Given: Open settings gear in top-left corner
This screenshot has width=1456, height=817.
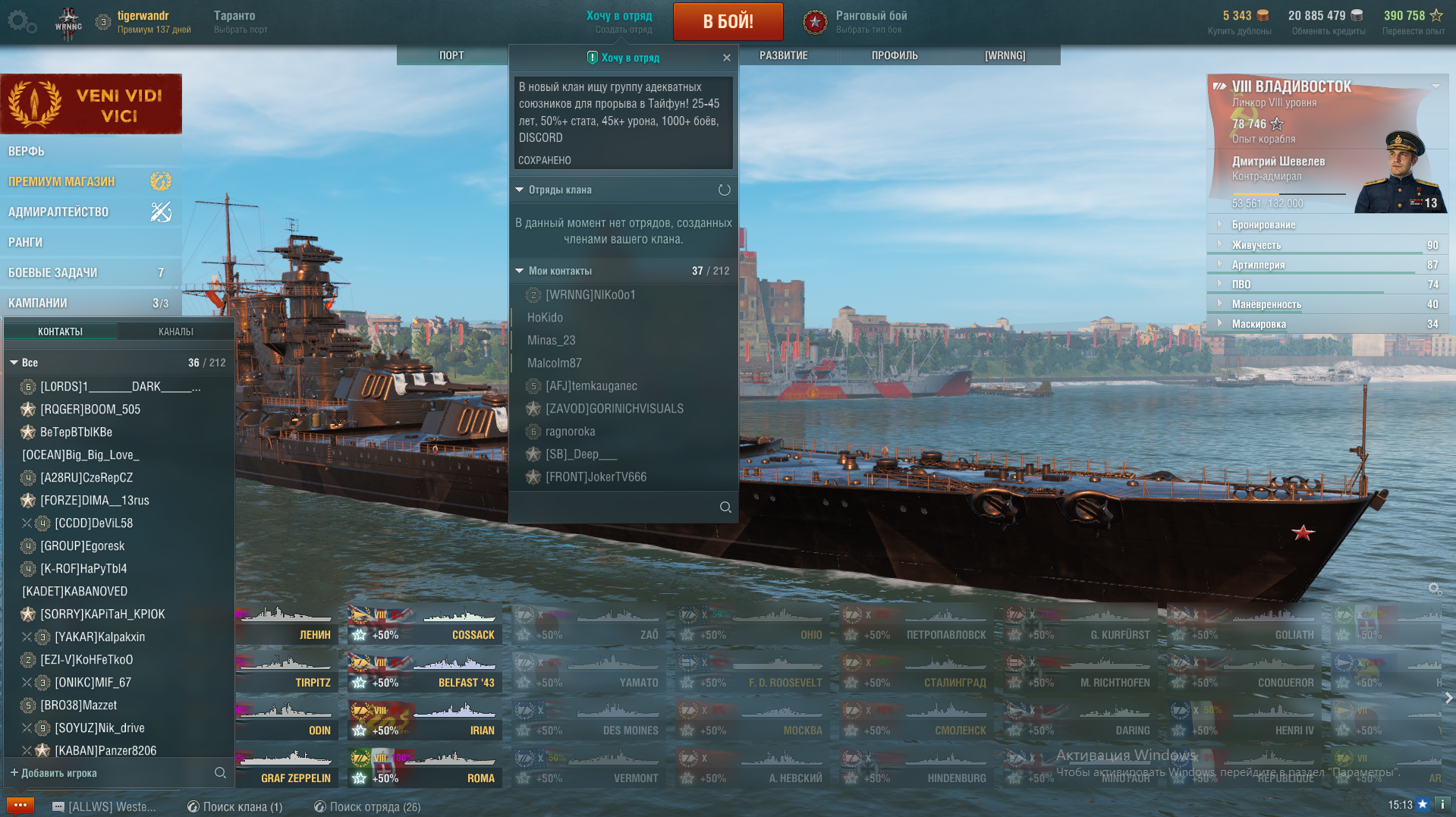Looking at the screenshot, I should (21, 21).
